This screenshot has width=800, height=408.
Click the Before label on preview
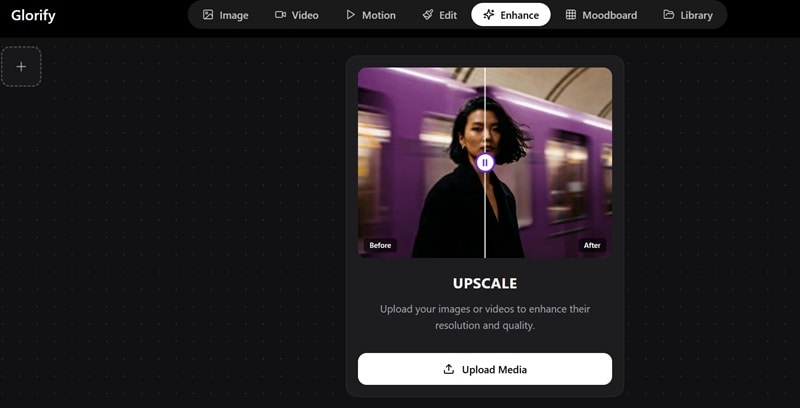[380, 245]
